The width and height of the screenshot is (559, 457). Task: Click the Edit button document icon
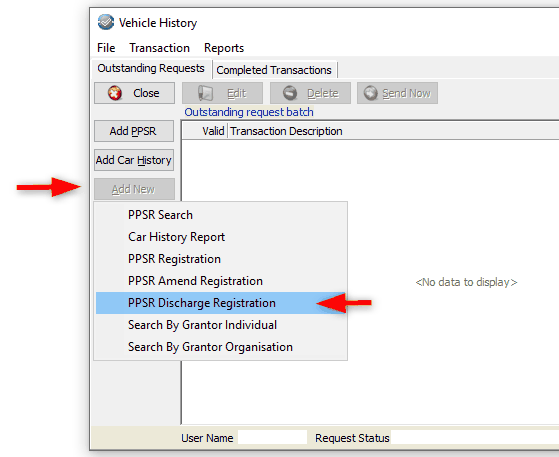[205, 93]
